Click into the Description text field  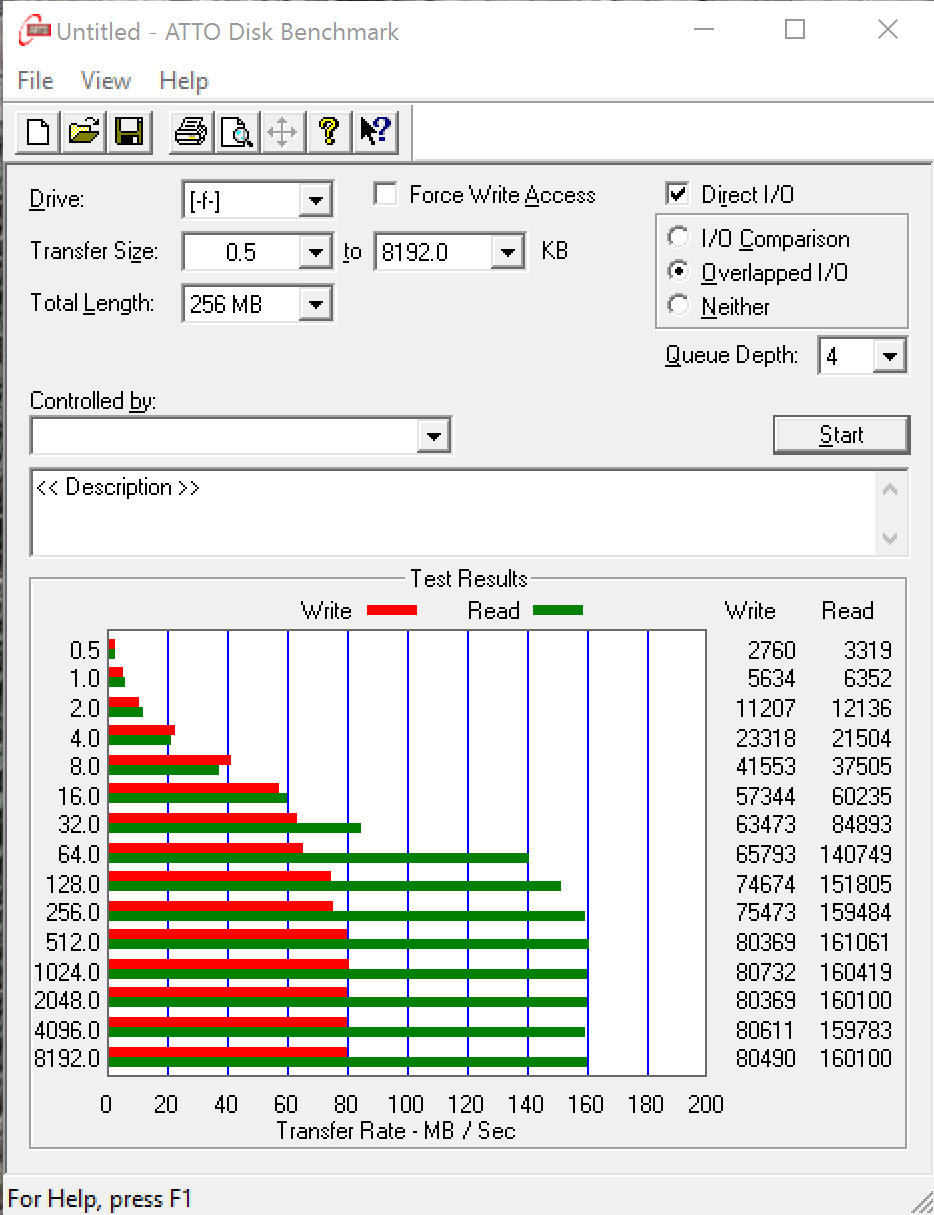455,512
